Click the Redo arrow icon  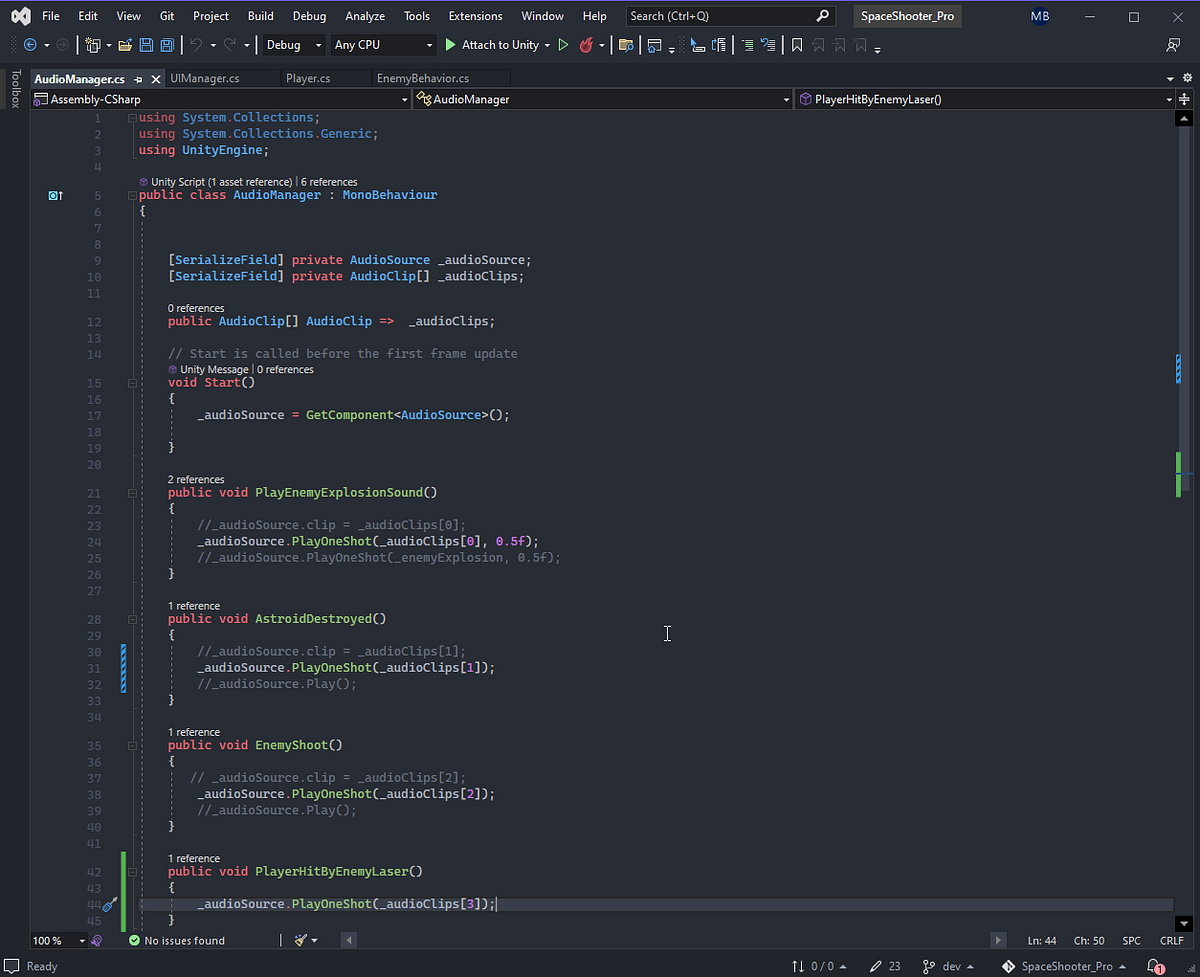[x=230, y=45]
